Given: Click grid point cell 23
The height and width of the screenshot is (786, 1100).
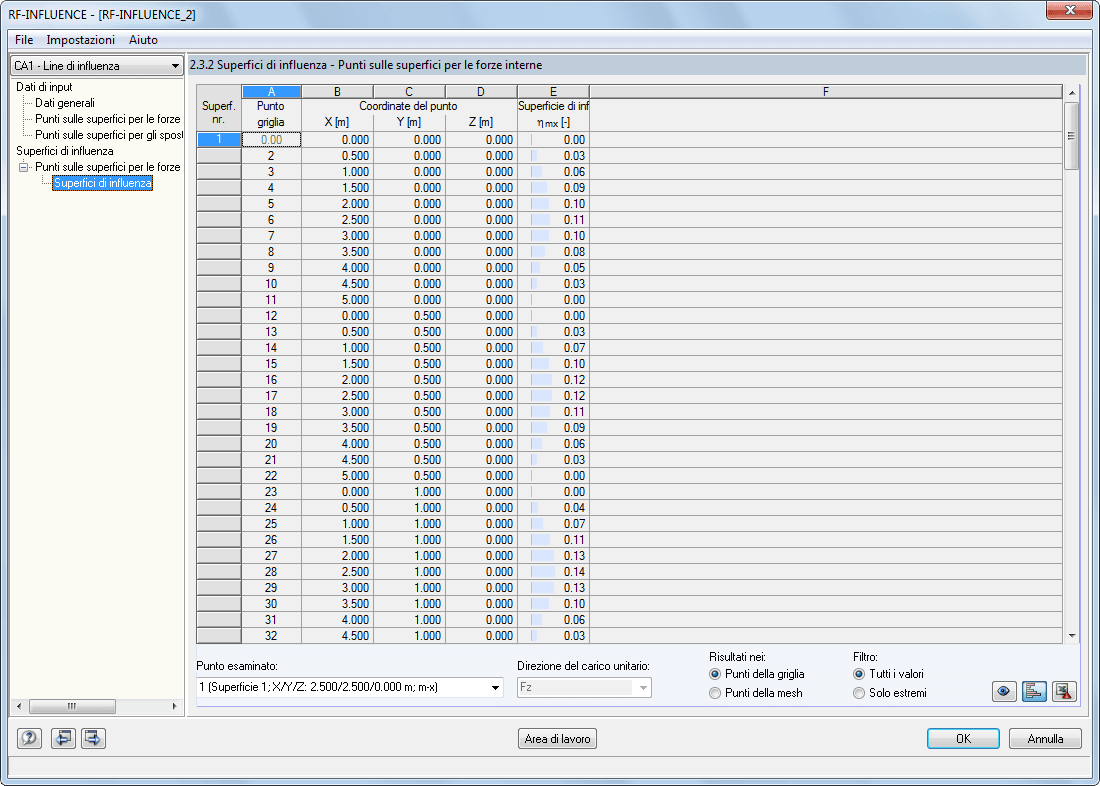Looking at the screenshot, I should (271, 492).
